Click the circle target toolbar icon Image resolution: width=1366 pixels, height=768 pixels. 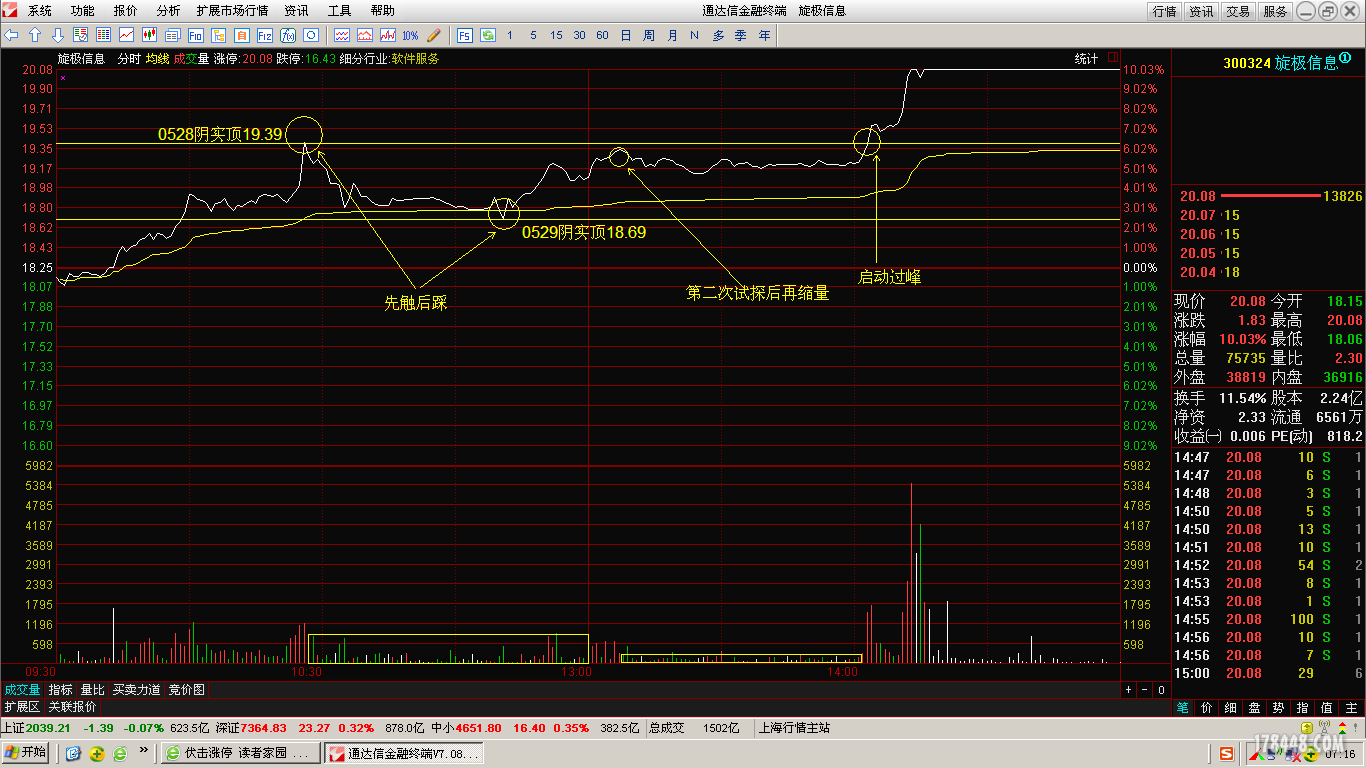310,35
